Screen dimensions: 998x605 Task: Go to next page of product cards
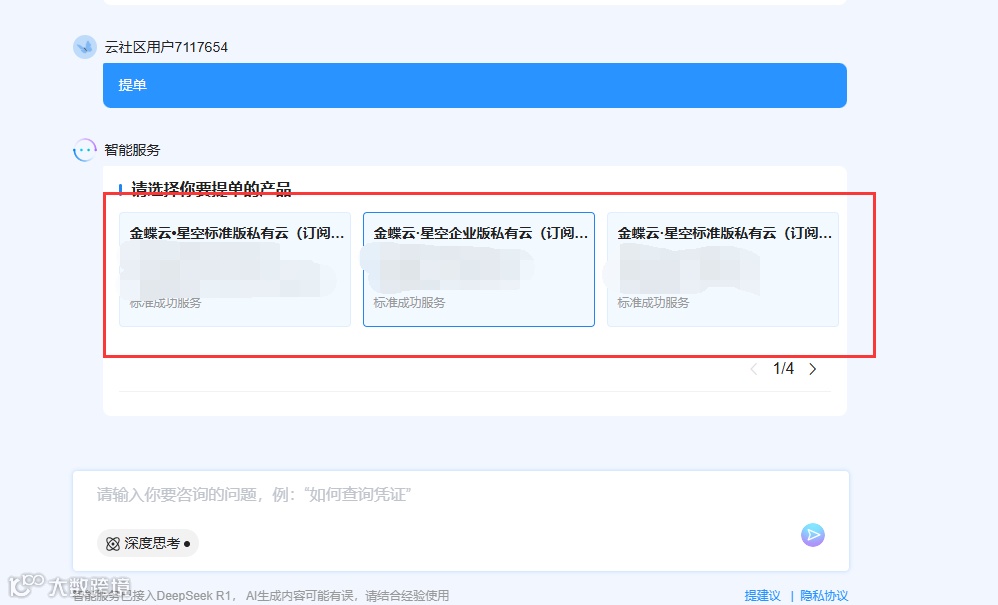coord(813,369)
